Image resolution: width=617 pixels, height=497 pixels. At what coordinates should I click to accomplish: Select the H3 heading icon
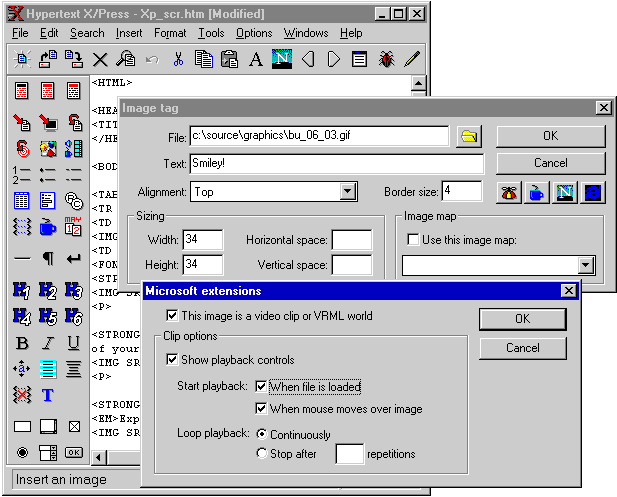pyautogui.click(x=74, y=291)
